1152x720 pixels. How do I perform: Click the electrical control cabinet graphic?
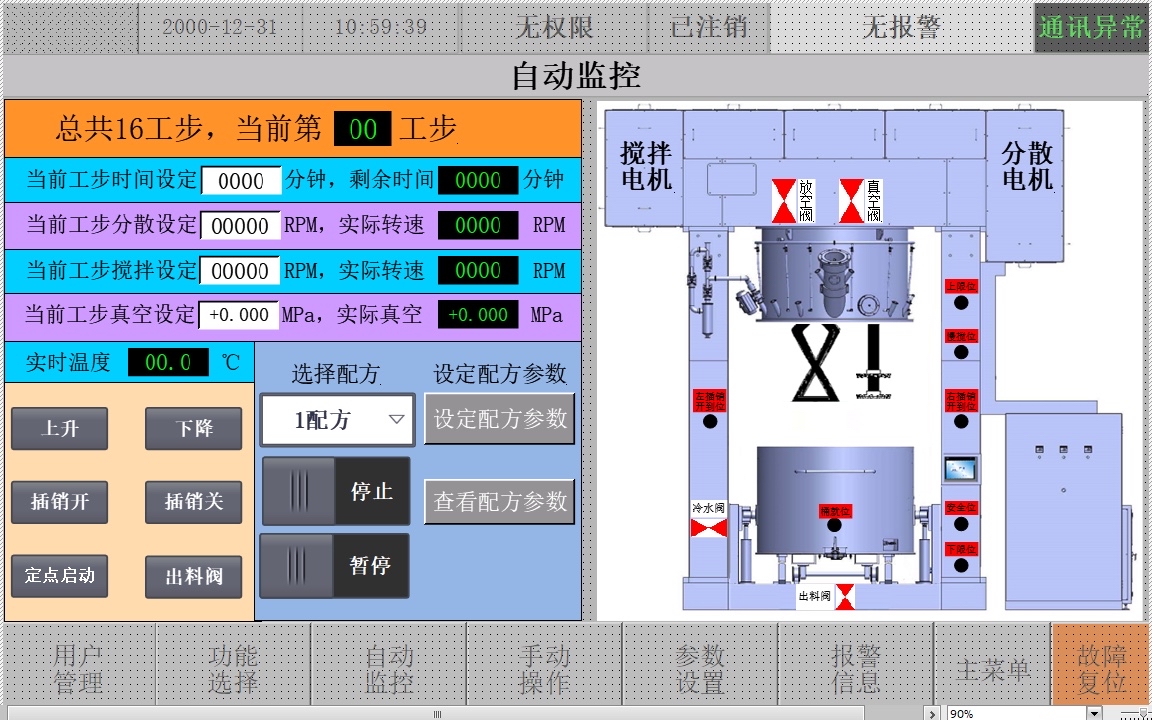[x=1063, y=511]
